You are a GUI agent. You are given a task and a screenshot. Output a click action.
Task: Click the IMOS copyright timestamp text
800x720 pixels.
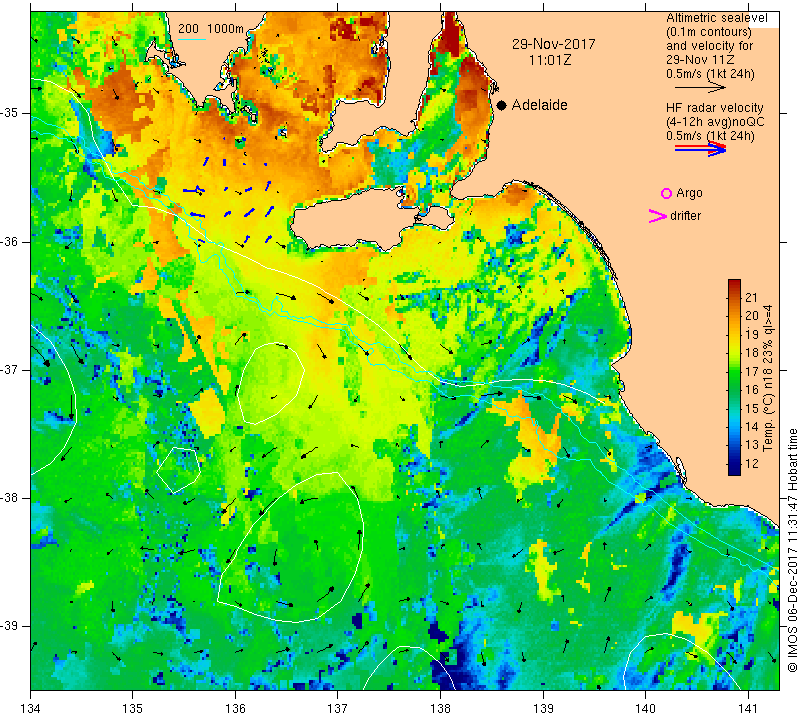tap(792, 550)
